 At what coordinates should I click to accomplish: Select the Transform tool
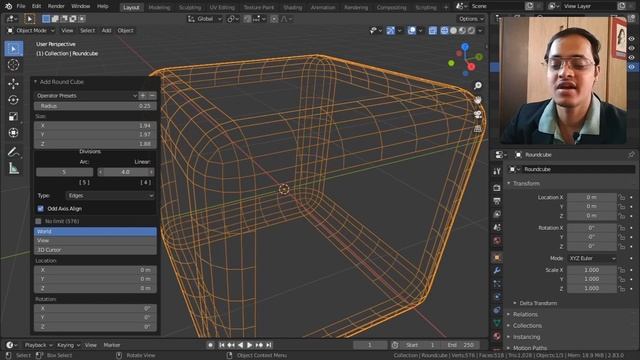click(13, 133)
